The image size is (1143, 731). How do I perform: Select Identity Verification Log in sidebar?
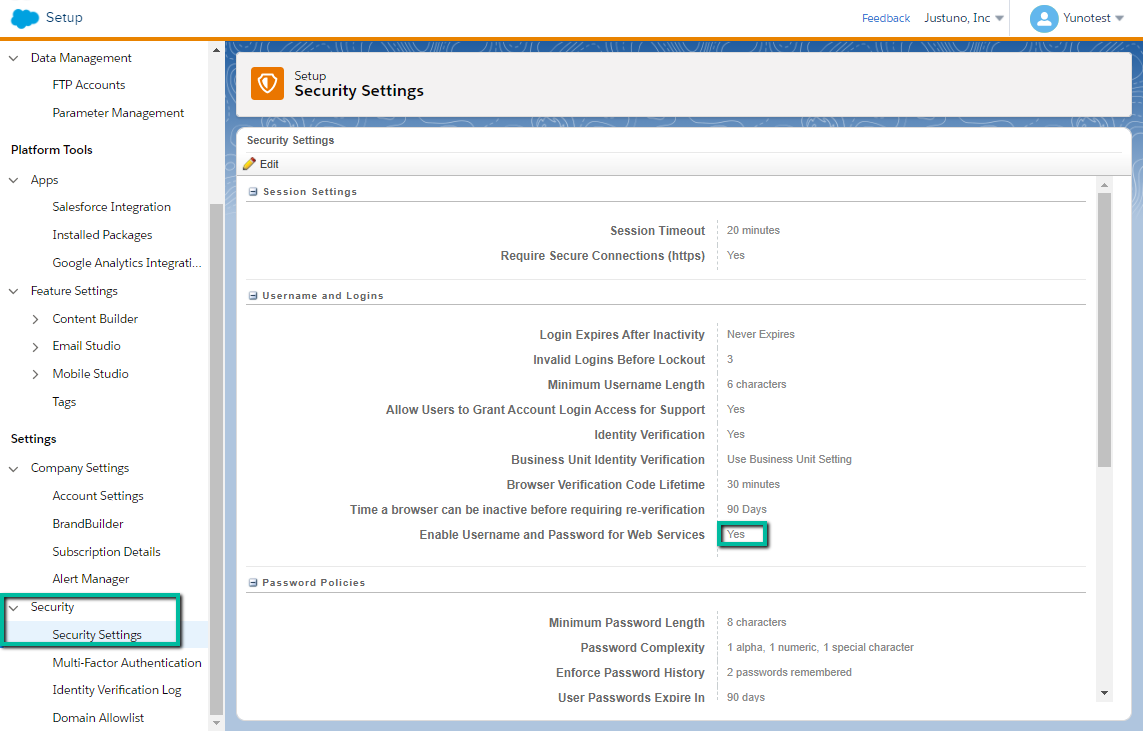point(119,690)
